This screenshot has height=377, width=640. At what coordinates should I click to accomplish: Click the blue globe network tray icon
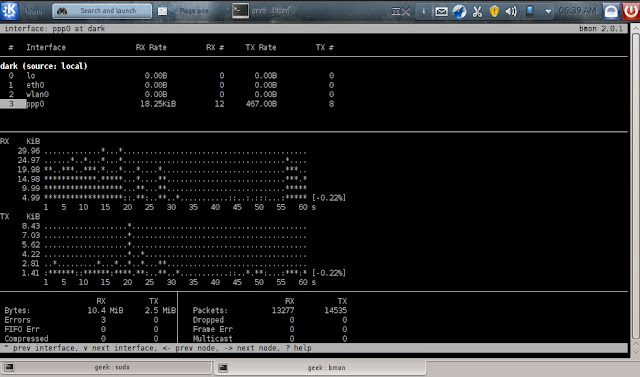(459, 11)
